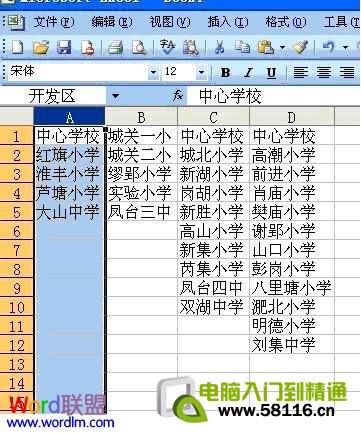Select cell 城关二小

pyautogui.click(x=142, y=155)
